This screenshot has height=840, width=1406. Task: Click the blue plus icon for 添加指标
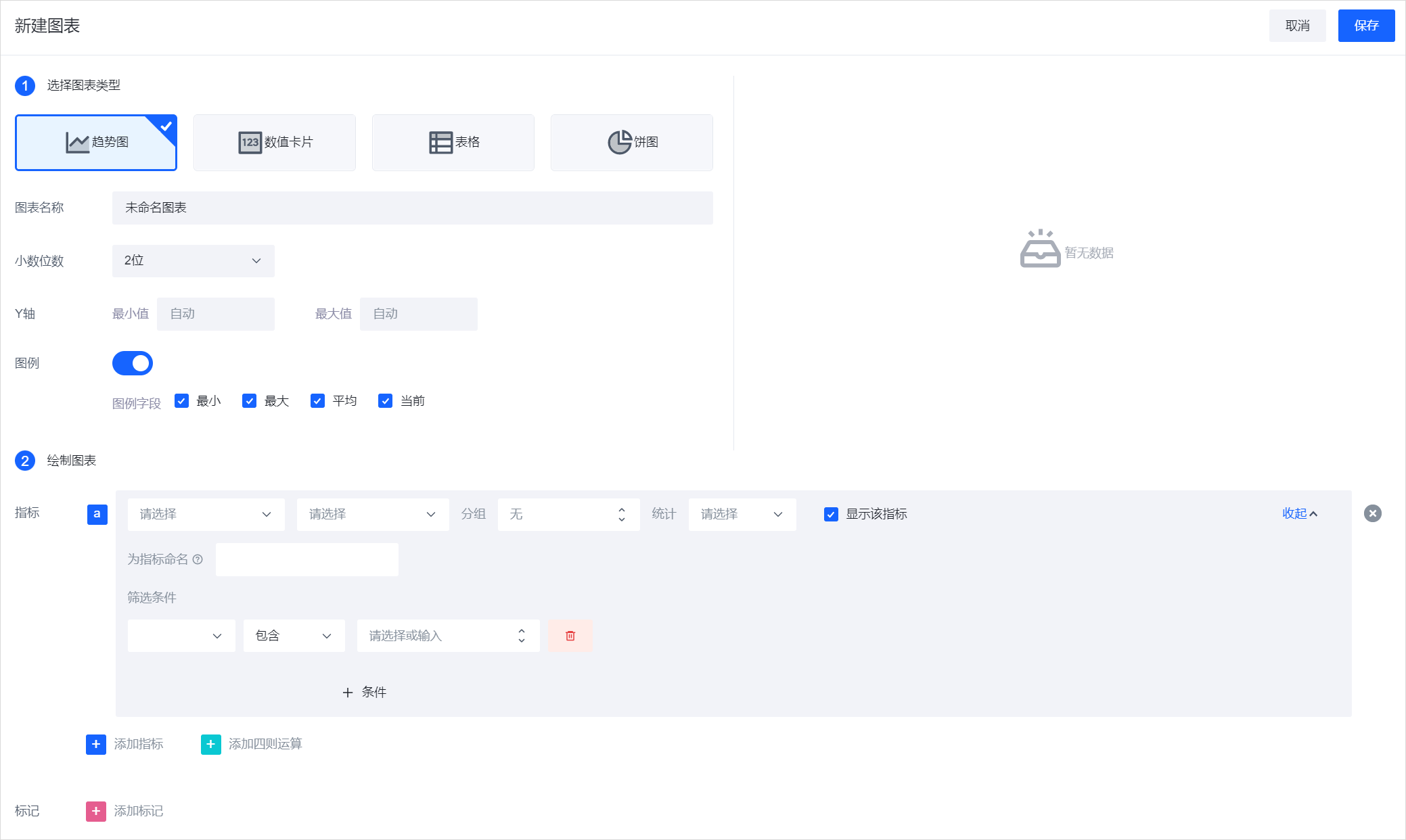tap(96, 744)
